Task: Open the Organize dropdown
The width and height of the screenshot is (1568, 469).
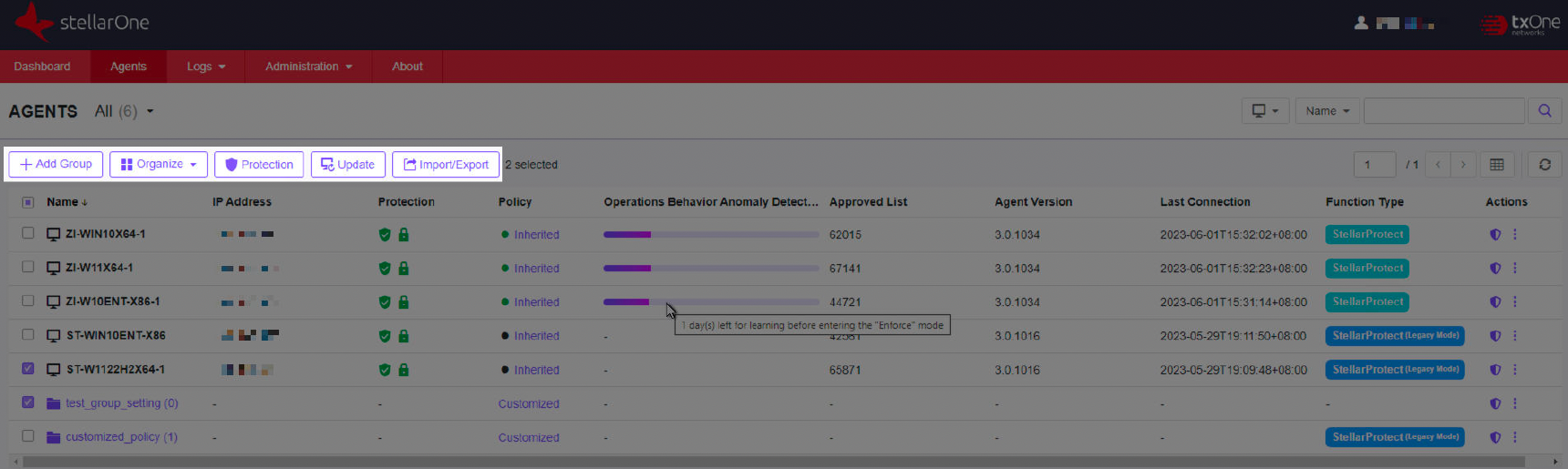Action: click(x=159, y=165)
